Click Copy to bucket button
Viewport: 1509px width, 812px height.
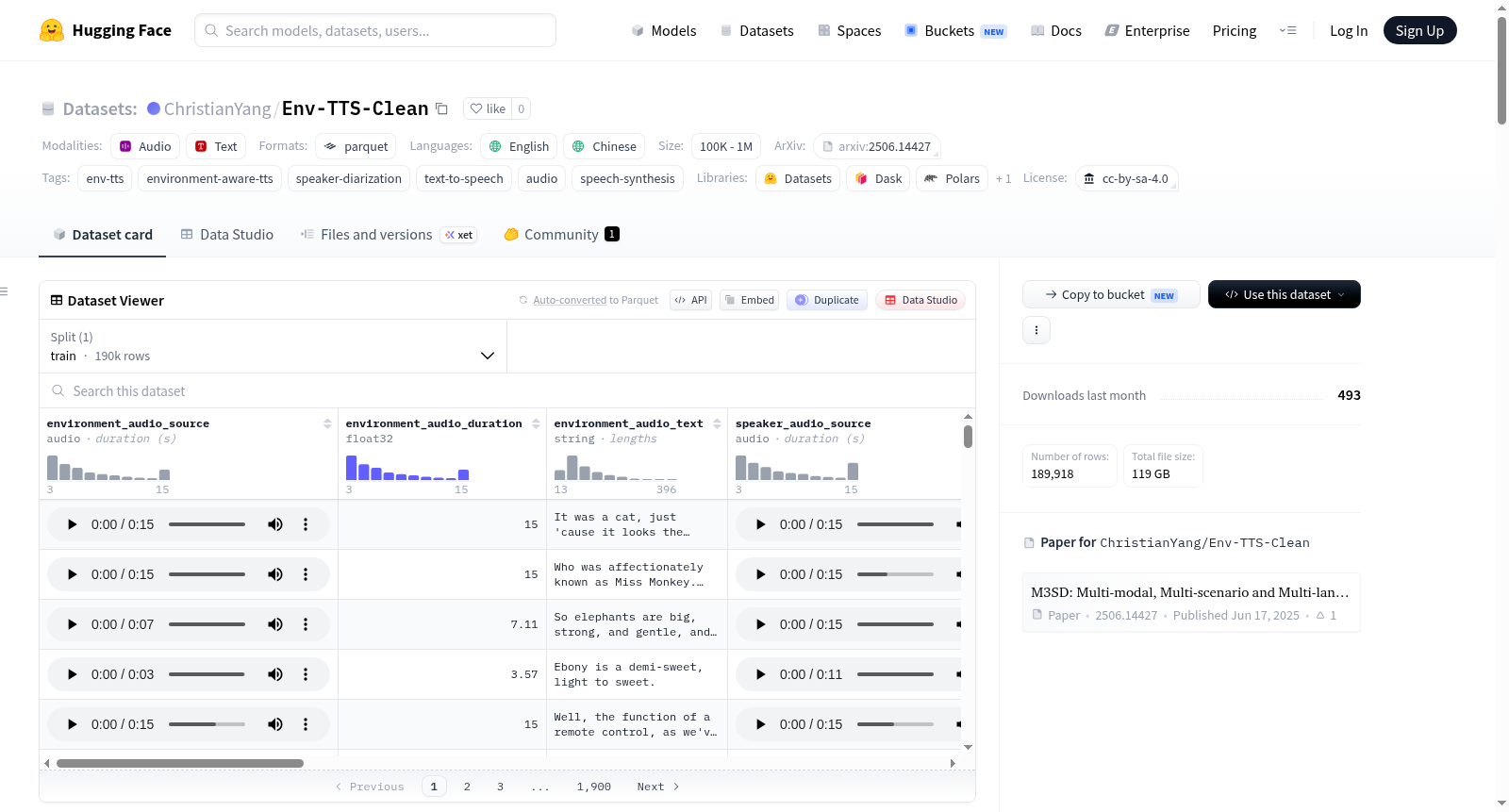click(1111, 294)
